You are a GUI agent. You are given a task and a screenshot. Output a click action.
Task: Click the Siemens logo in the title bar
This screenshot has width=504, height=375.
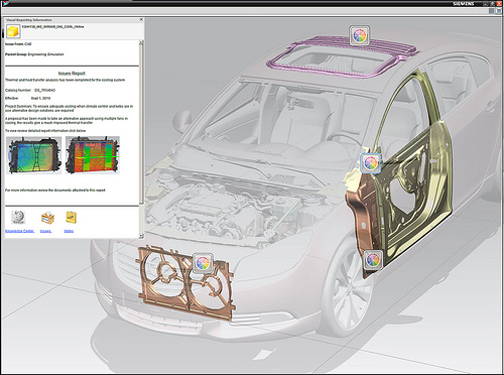click(463, 4)
